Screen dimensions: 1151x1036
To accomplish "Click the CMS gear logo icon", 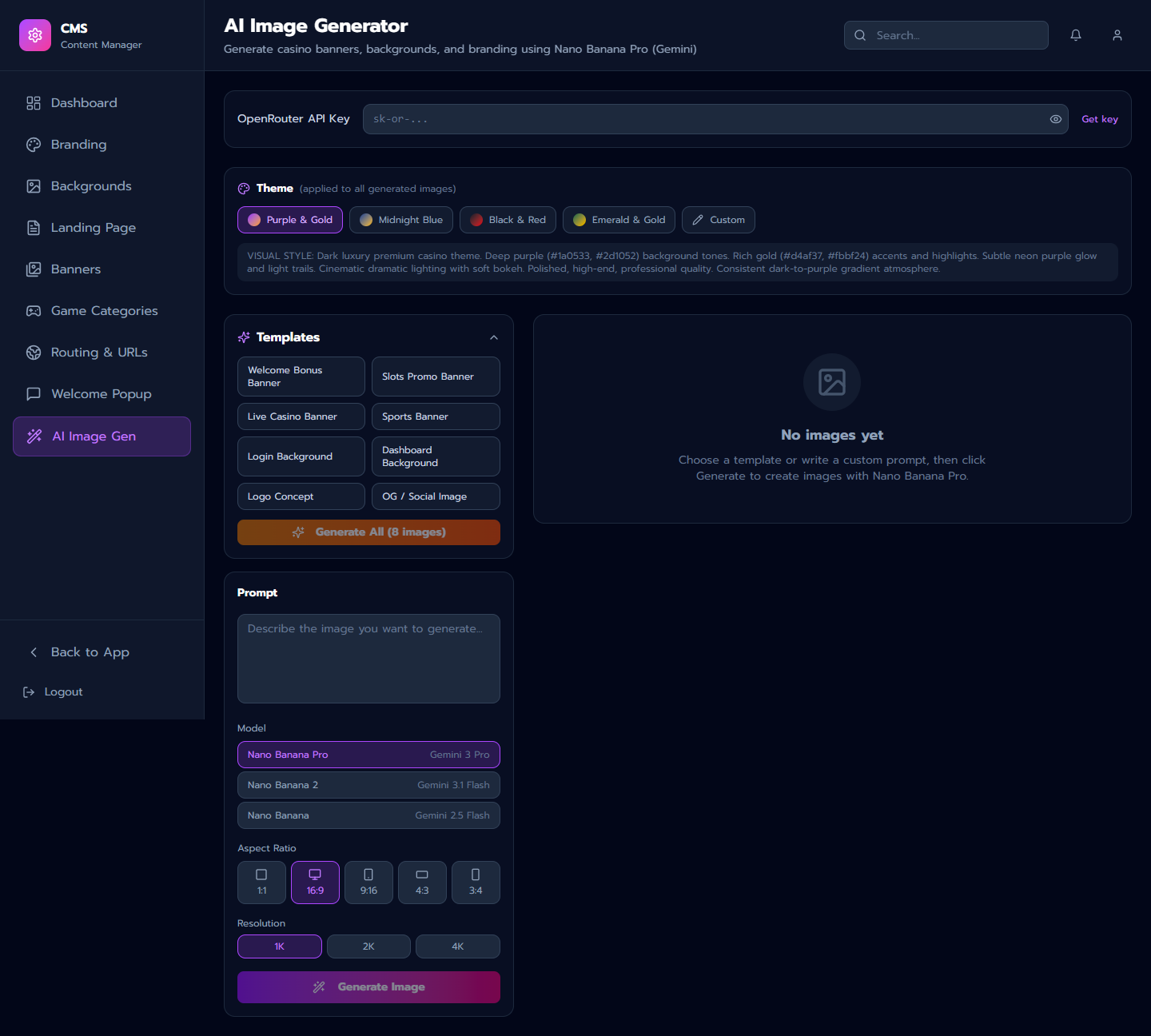I will (35, 35).
